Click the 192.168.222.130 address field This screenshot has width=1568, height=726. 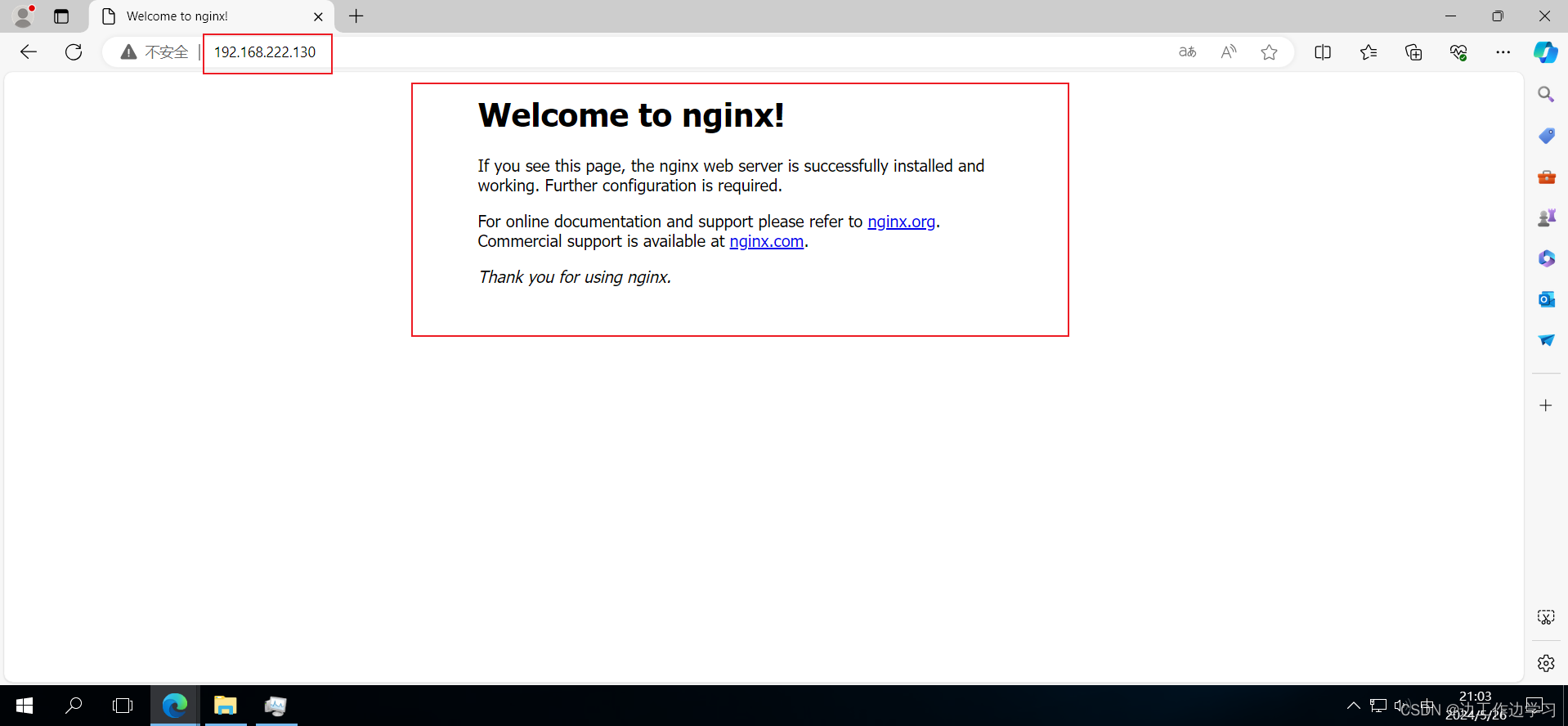point(265,52)
